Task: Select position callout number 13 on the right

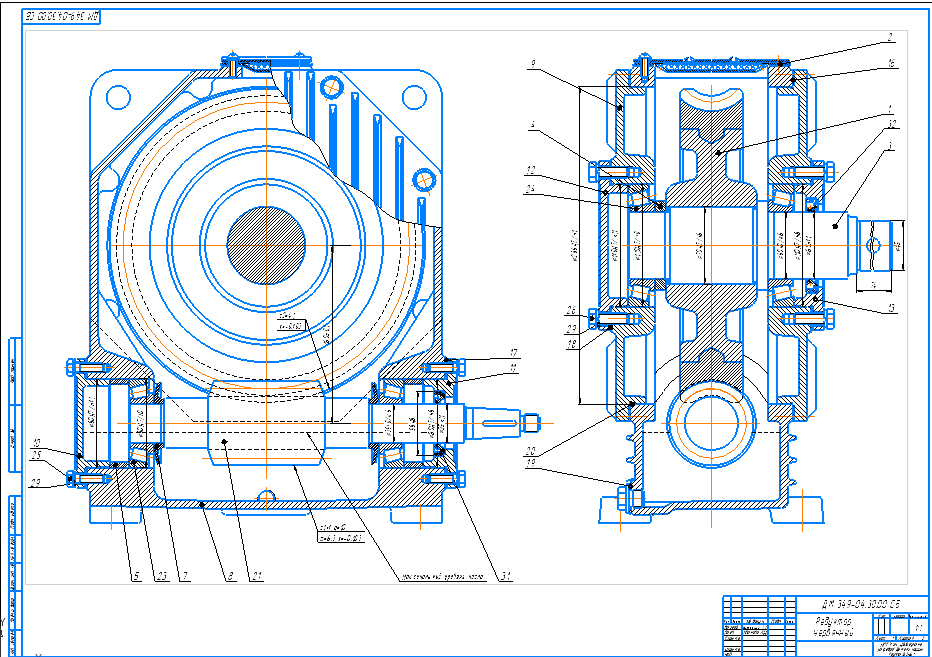Action: [888, 309]
